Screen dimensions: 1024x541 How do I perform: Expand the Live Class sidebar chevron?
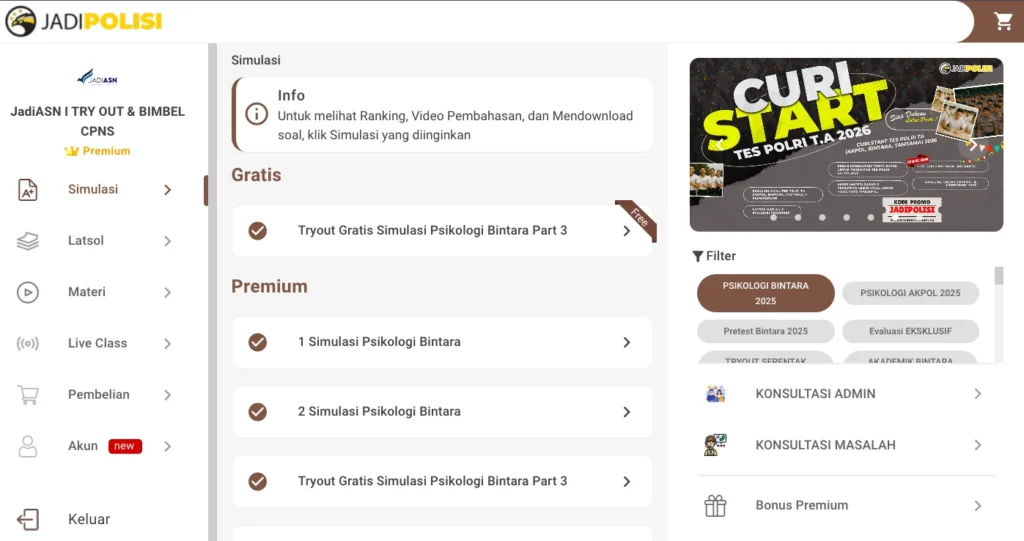click(x=167, y=344)
